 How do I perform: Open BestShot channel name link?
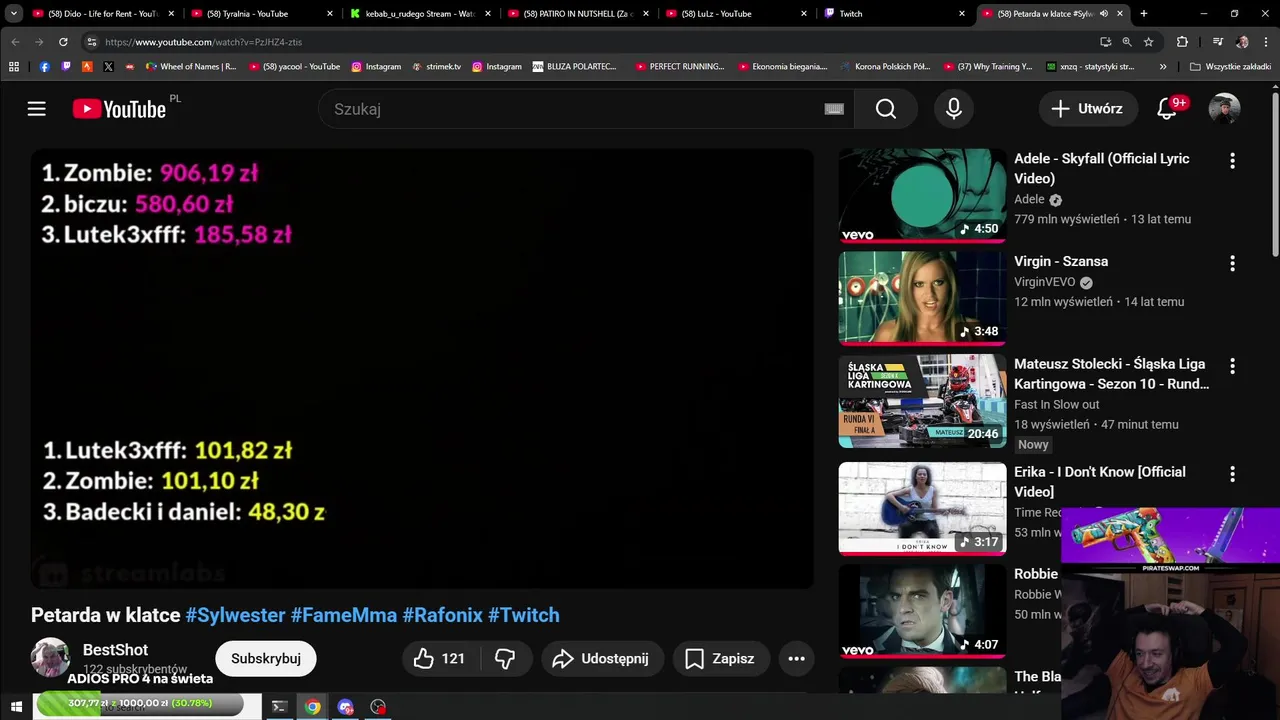click(115, 650)
